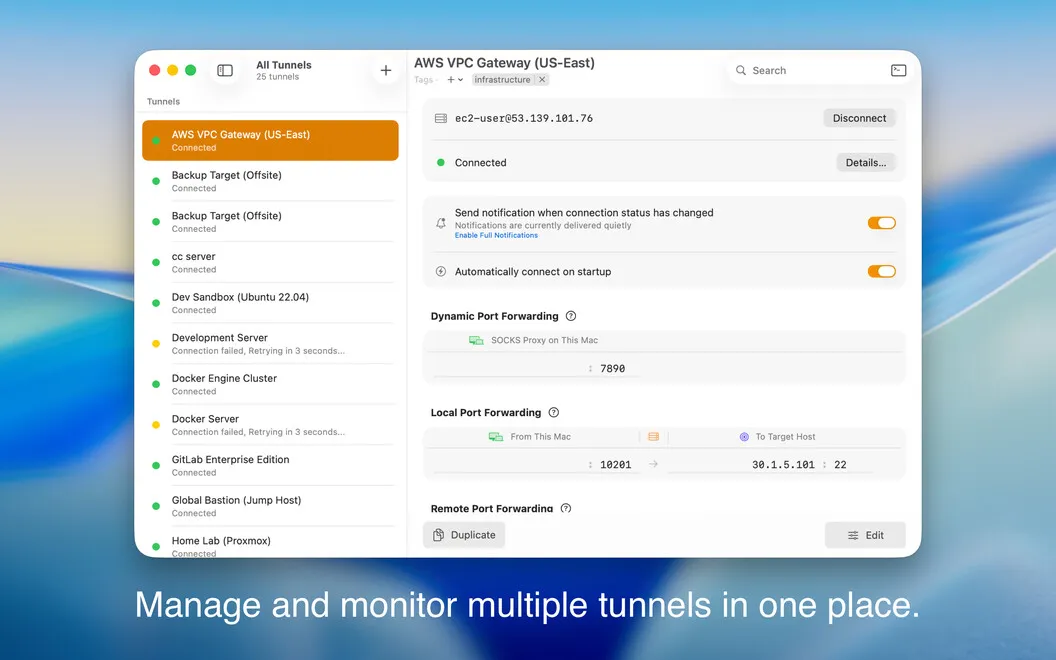1056x660 pixels.
Task: Open the add-tag plus dropdown beside Tags
Action: (455, 79)
